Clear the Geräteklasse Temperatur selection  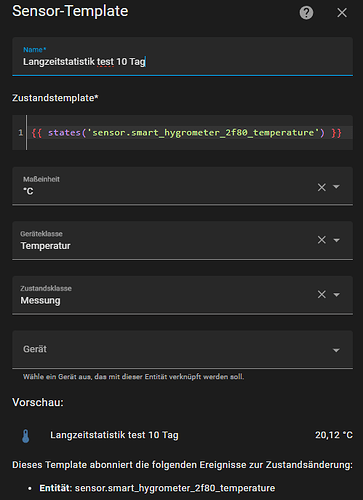click(321, 240)
